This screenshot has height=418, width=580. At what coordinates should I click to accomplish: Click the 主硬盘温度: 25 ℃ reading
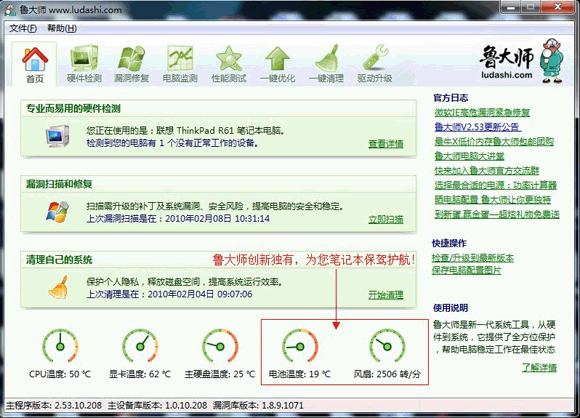(220, 374)
